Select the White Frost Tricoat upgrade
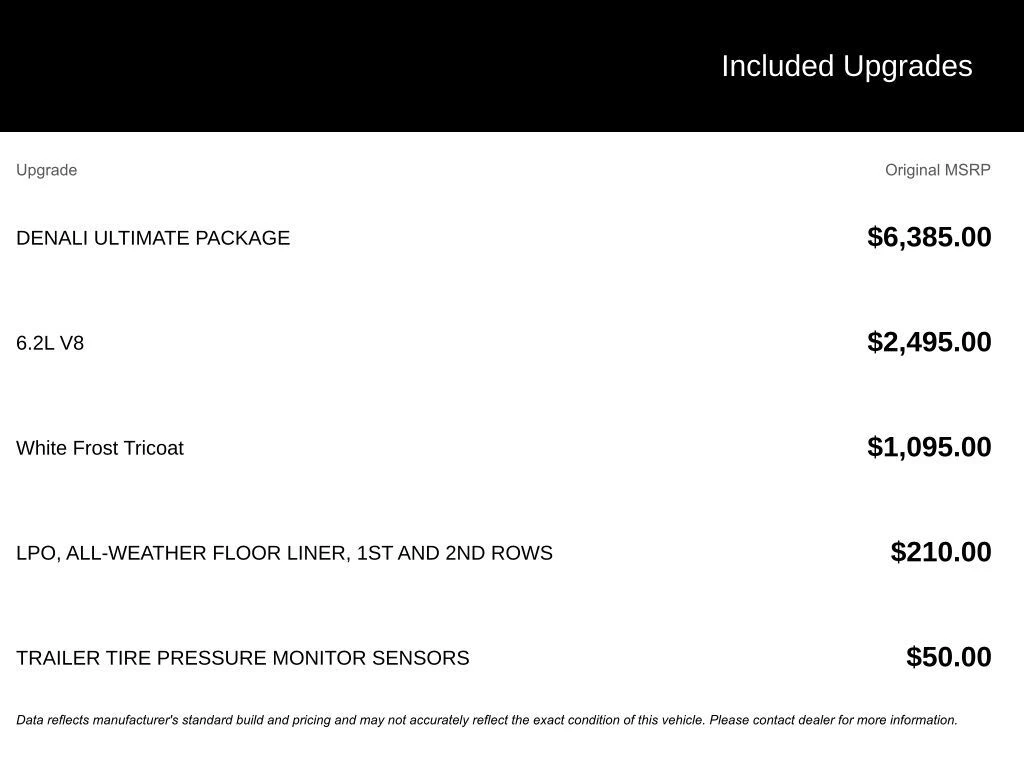The width and height of the screenshot is (1024, 768). pos(100,448)
